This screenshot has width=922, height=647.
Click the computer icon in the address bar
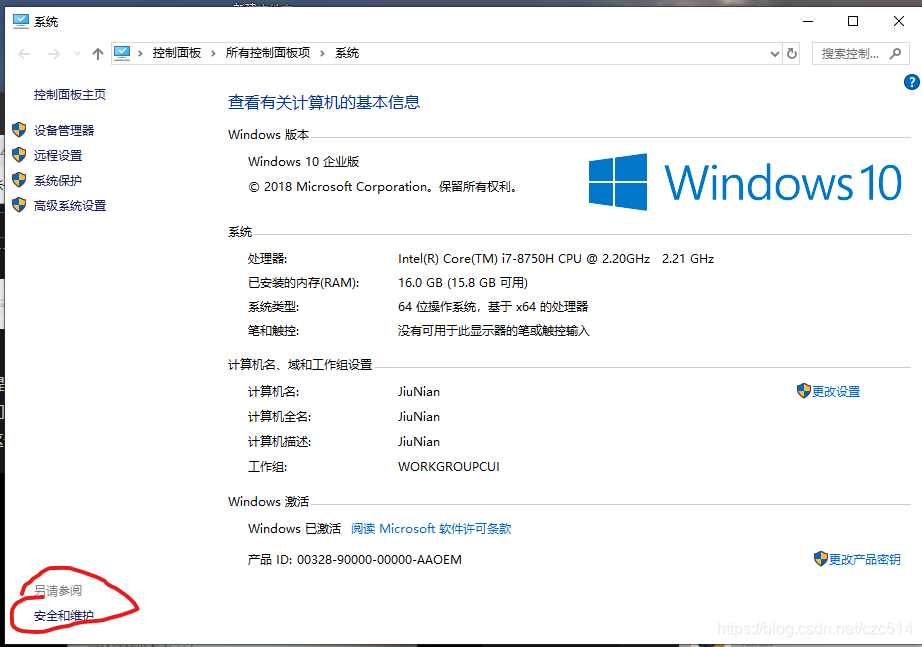[x=122, y=54]
